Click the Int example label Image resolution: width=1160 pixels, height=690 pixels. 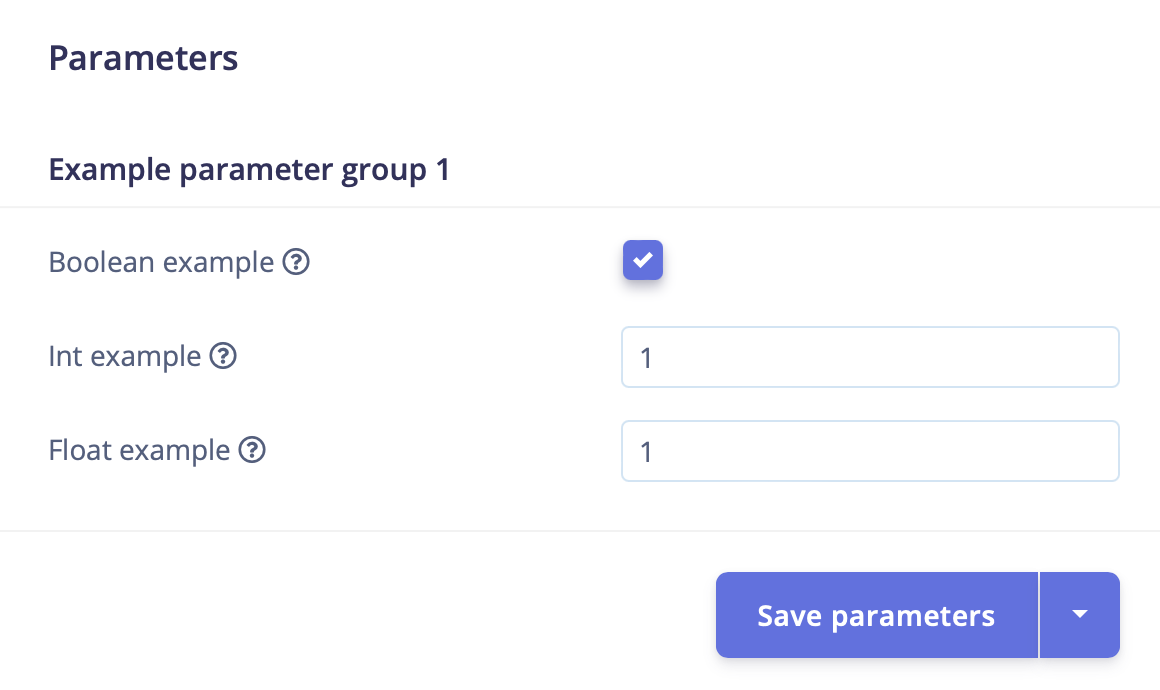tap(125, 356)
